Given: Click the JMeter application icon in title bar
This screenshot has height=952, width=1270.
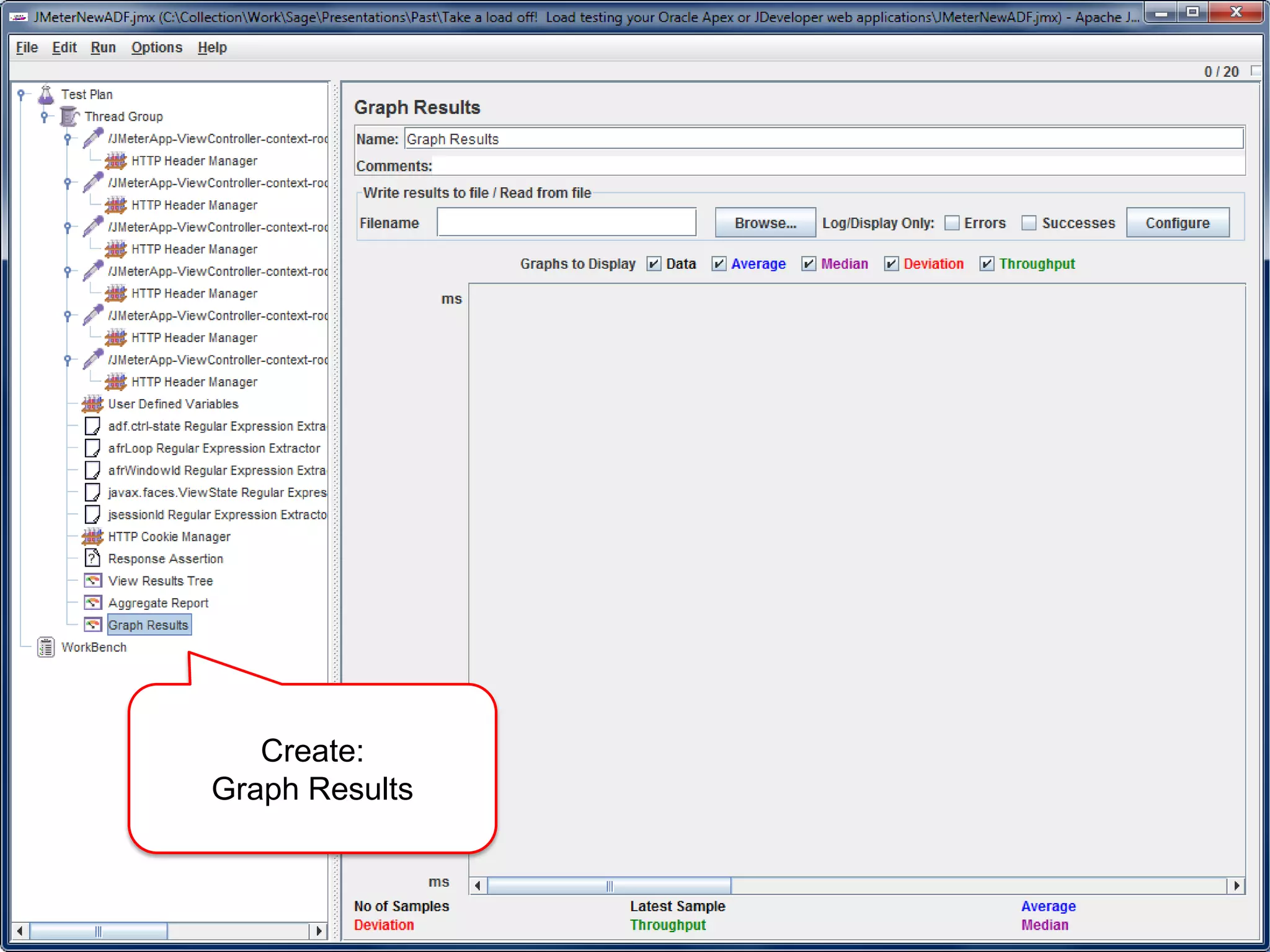Looking at the screenshot, I should point(19,17).
